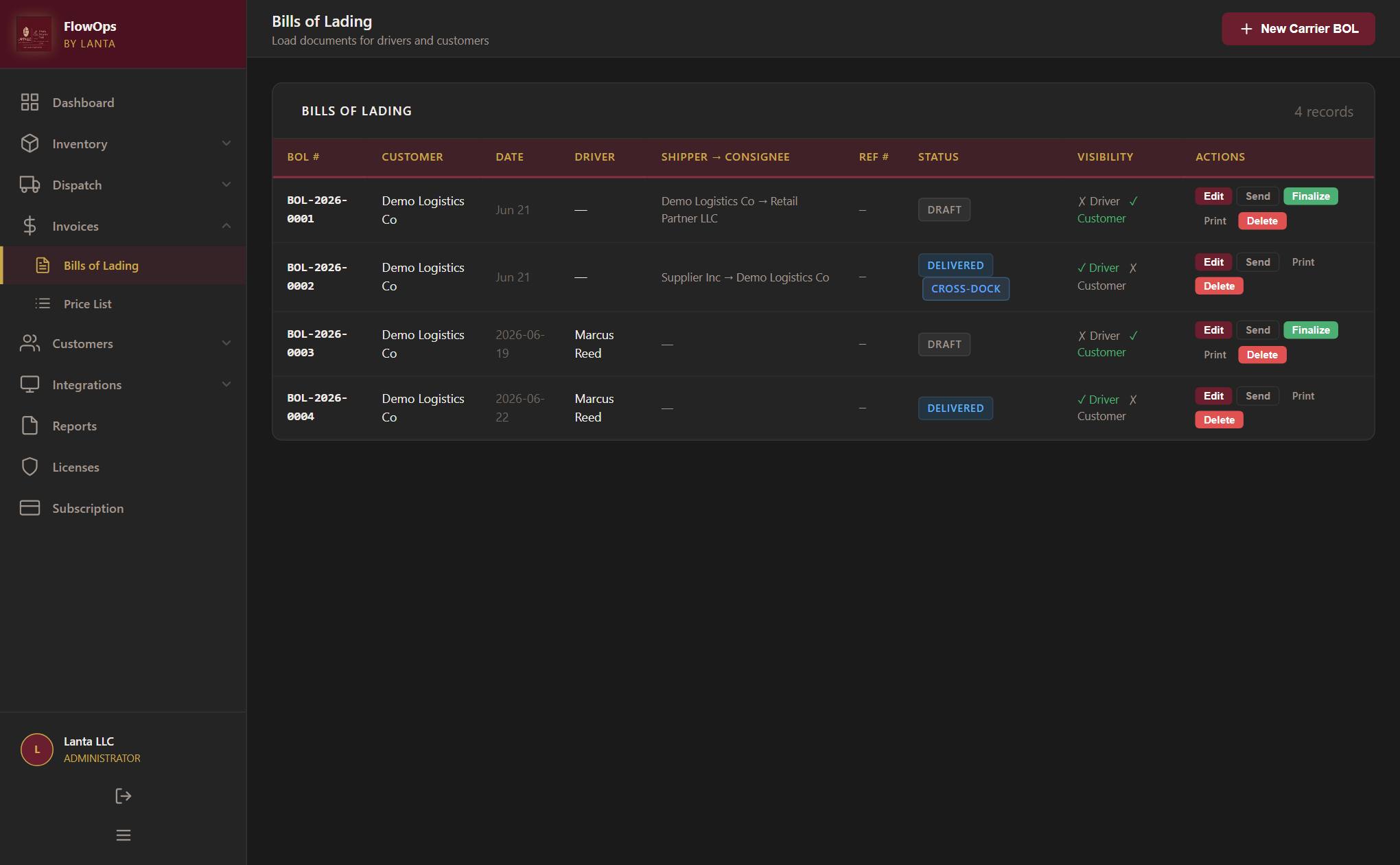
Task: Print BOL-2026-0003 document
Action: point(1214,355)
